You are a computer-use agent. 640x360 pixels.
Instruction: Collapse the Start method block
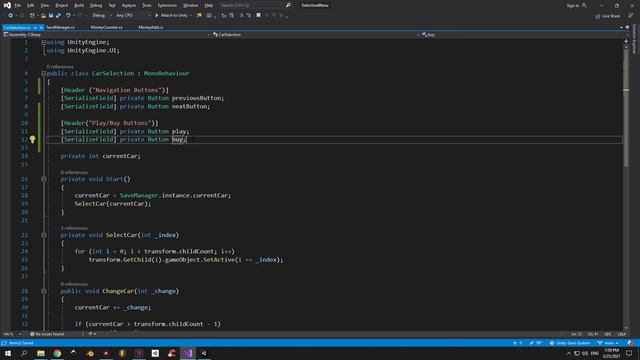point(43,179)
